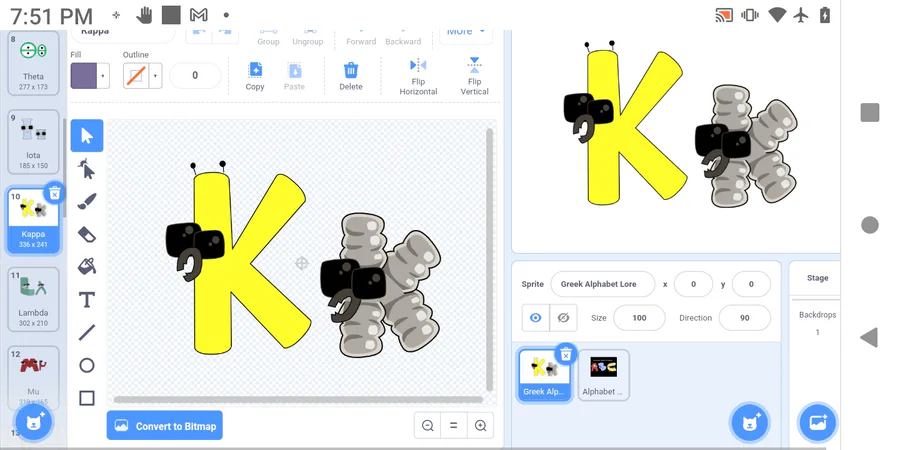This screenshot has height=450, width=900.
Task: Select the Kappa costume thumbnail
Action: click(x=33, y=220)
